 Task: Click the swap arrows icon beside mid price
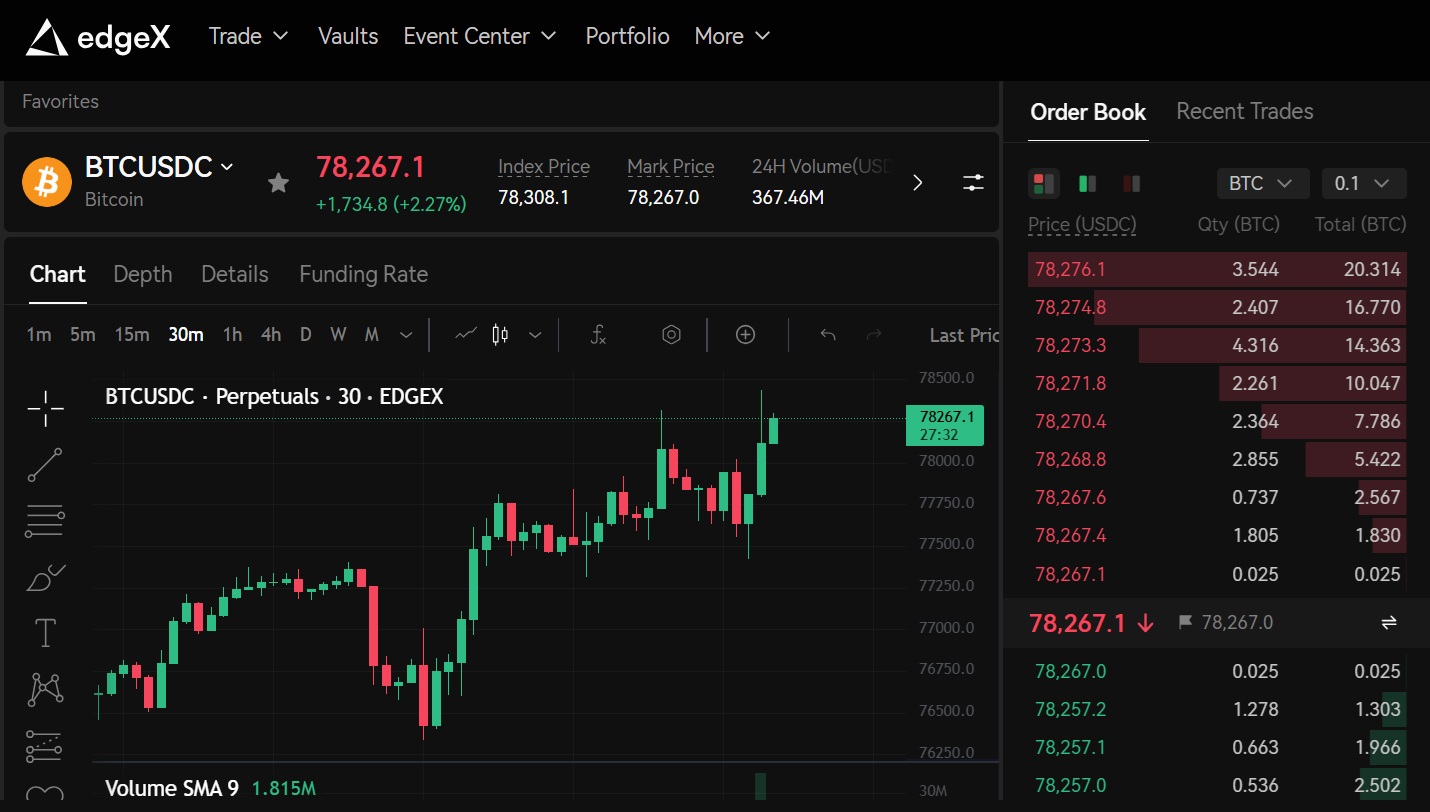point(1388,623)
